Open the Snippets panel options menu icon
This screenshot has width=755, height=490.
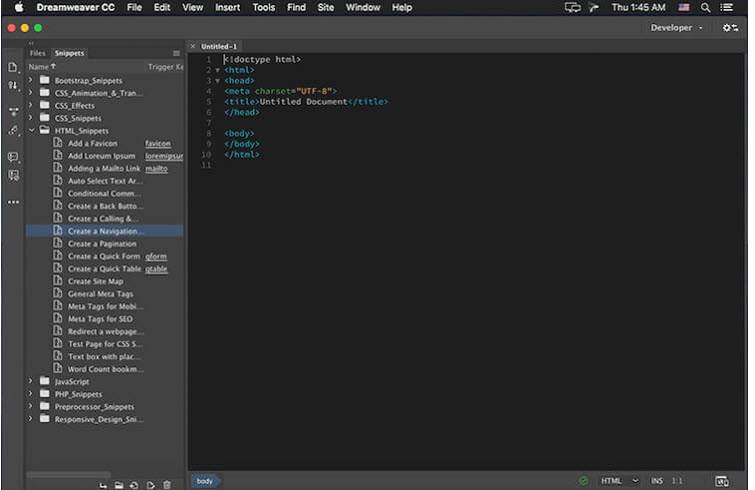(176, 53)
